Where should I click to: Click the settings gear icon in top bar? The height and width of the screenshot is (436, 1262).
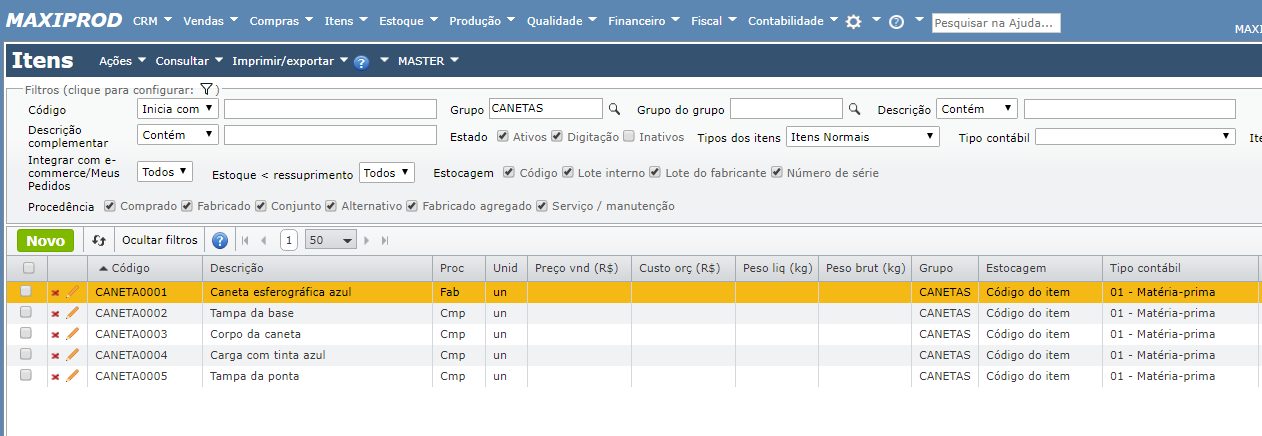(x=853, y=21)
